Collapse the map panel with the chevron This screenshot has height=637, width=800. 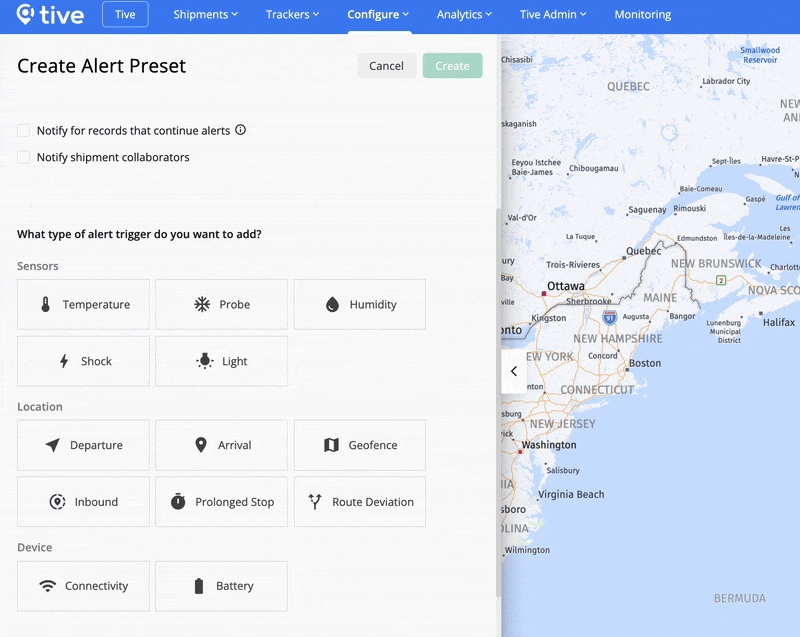pos(513,371)
